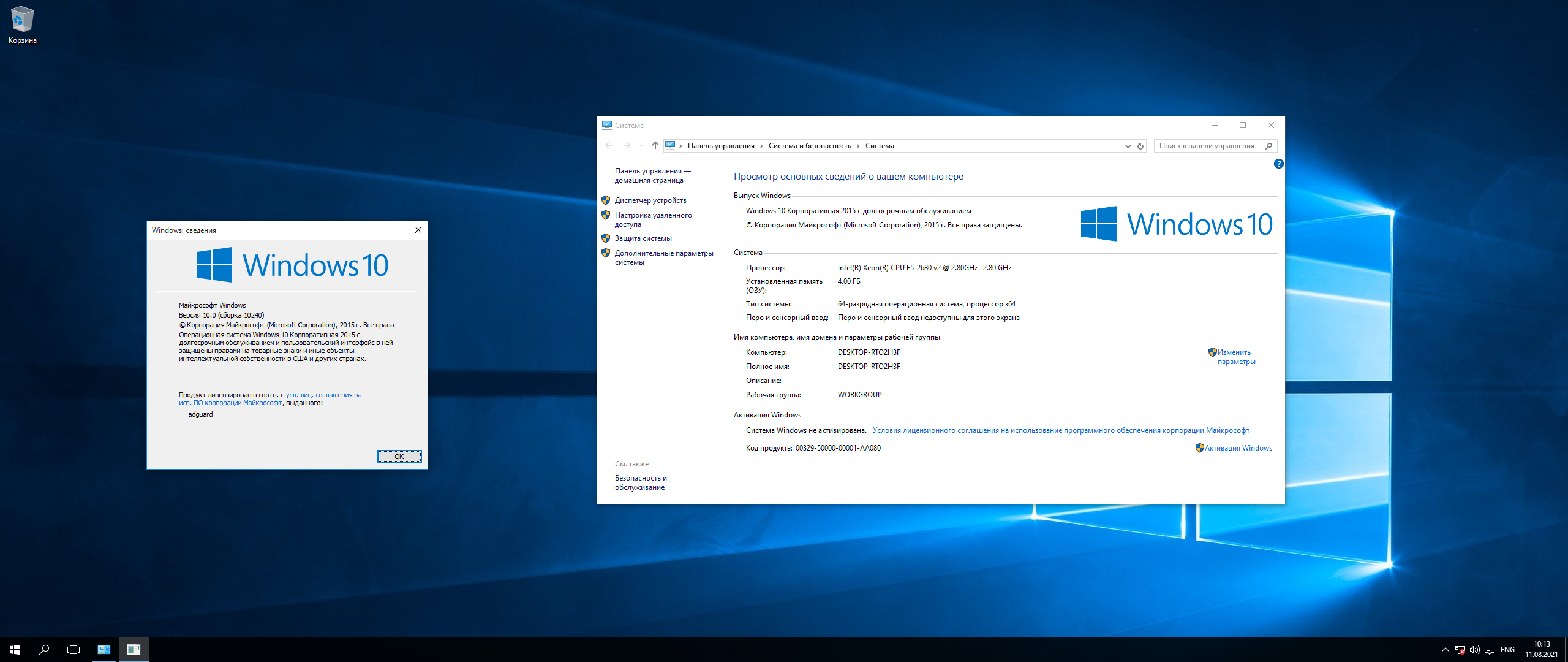This screenshot has width=1568, height=662.
Task: Open Защита системы link
Action: coord(643,238)
